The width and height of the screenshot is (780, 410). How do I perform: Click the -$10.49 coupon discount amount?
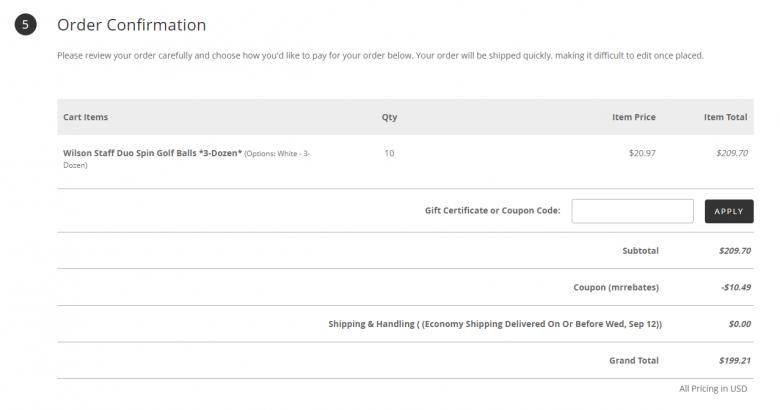pos(735,287)
